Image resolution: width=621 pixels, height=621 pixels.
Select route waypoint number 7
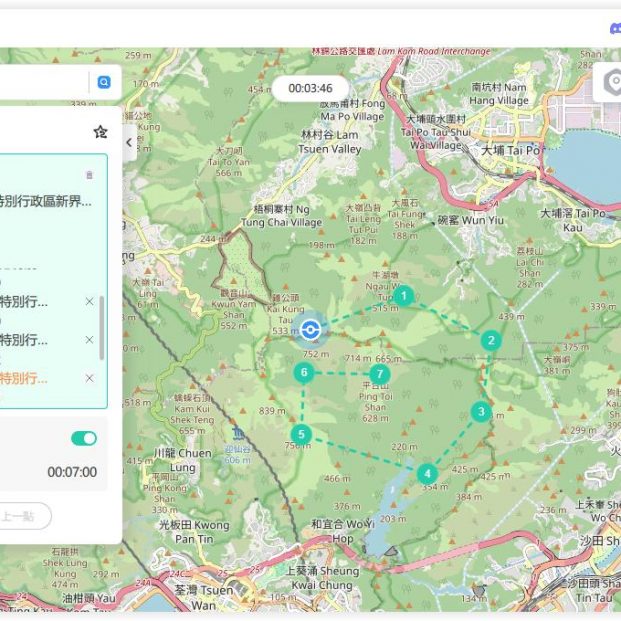pos(379,374)
